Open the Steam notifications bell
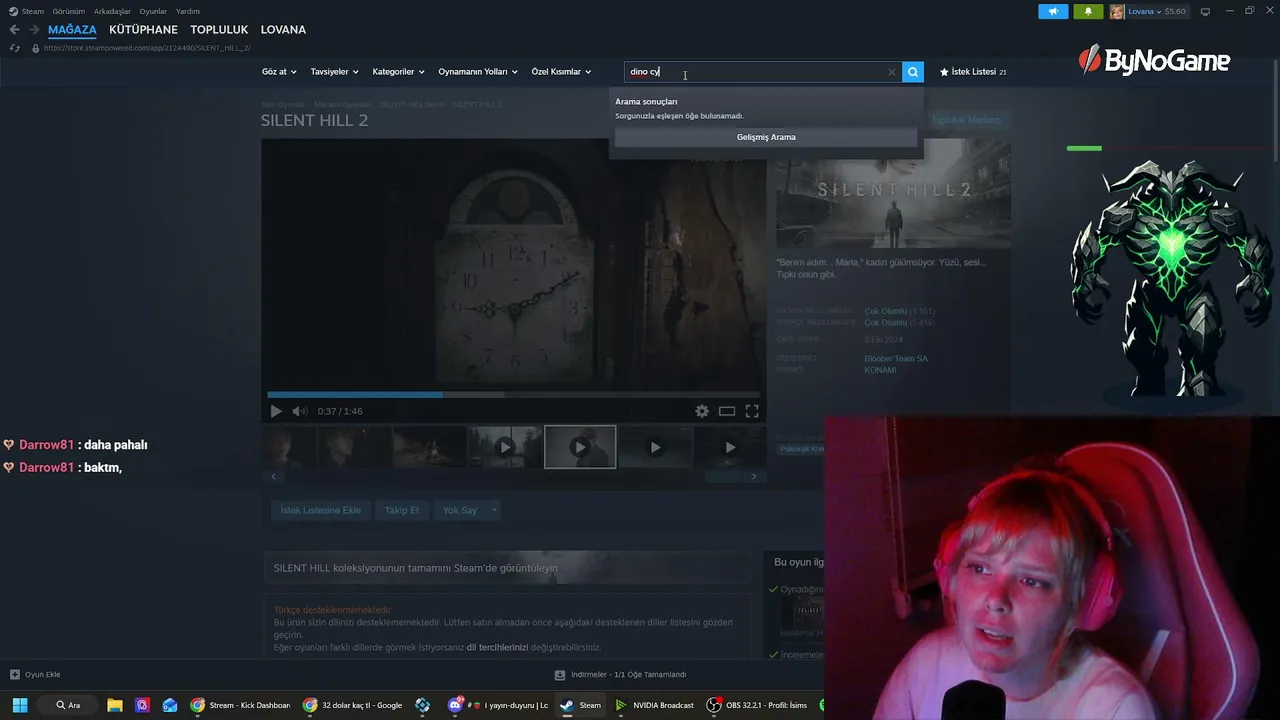Screen dimensions: 1280x720 [1088, 11]
